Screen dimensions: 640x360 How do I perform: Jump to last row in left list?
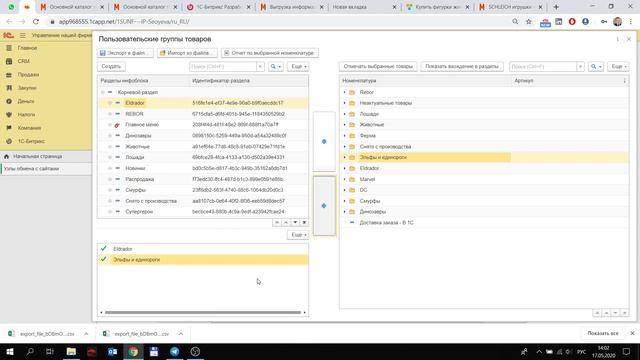[304, 222]
